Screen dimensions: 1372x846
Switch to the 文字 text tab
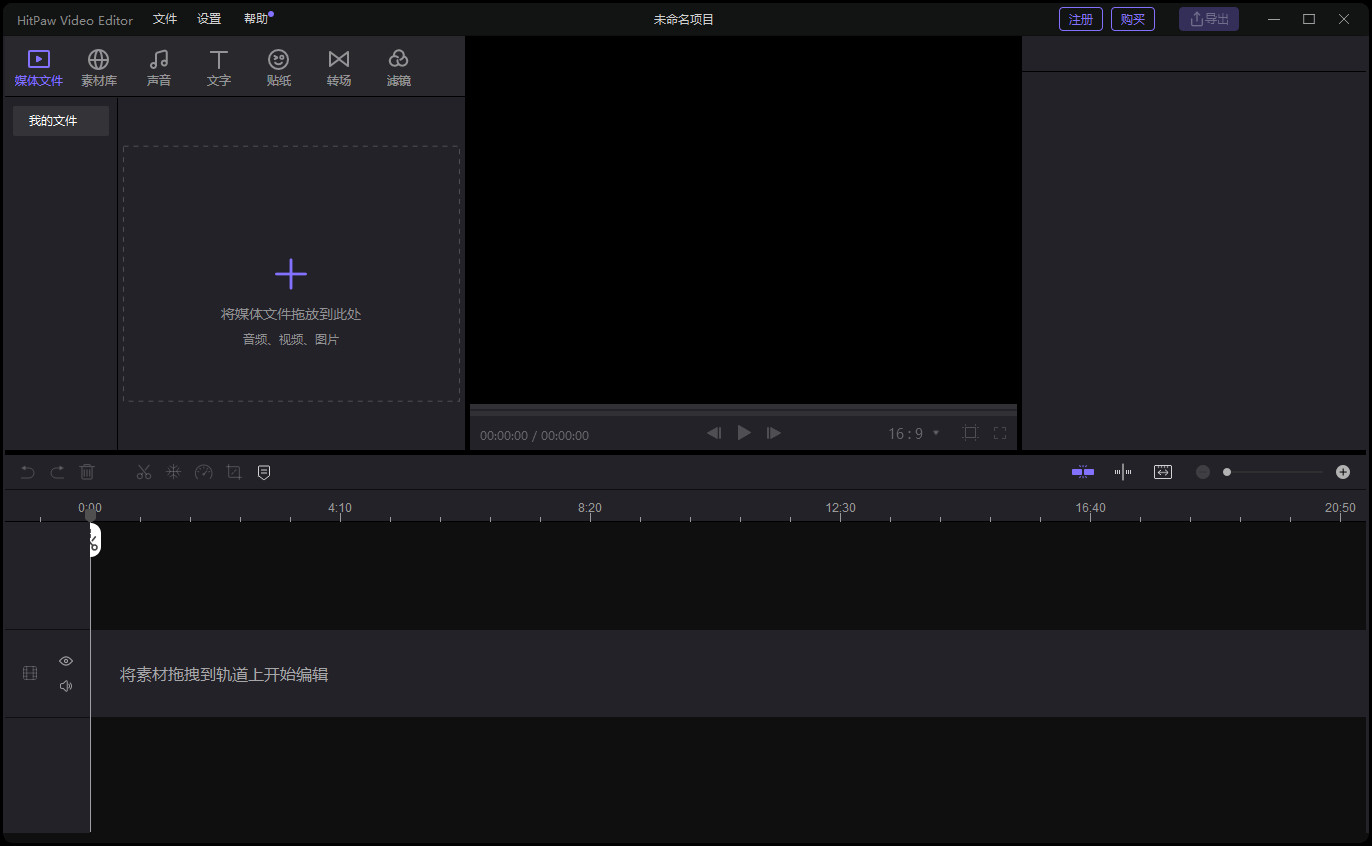[219, 68]
